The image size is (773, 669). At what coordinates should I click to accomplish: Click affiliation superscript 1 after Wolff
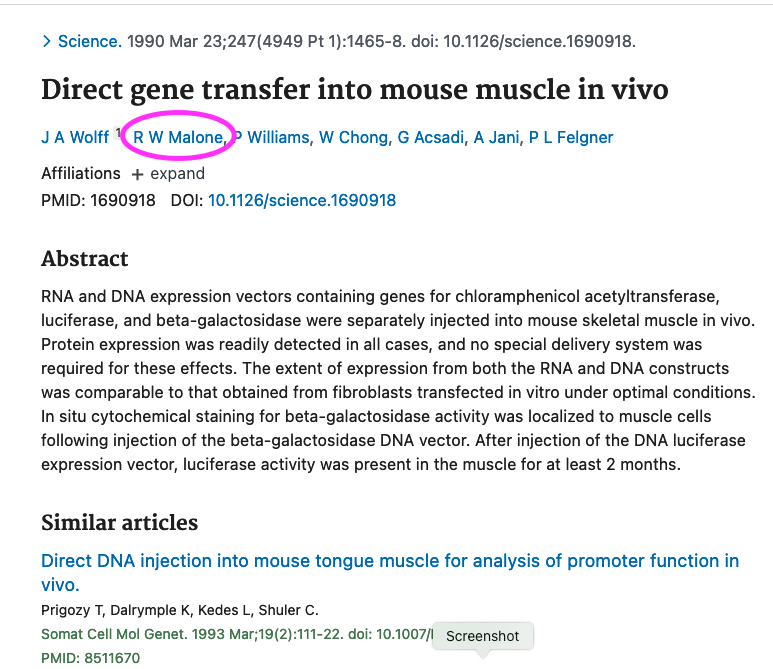tap(117, 132)
